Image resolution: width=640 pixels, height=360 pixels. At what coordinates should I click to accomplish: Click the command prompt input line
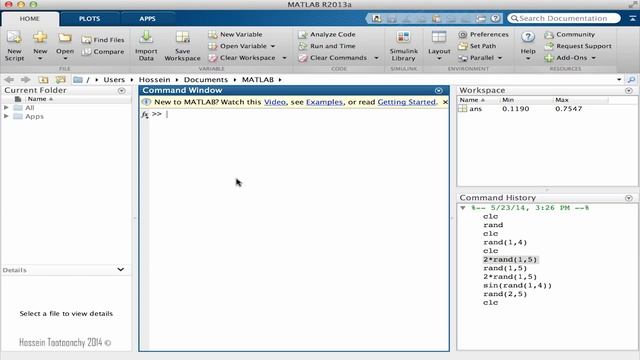[x=299, y=114]
